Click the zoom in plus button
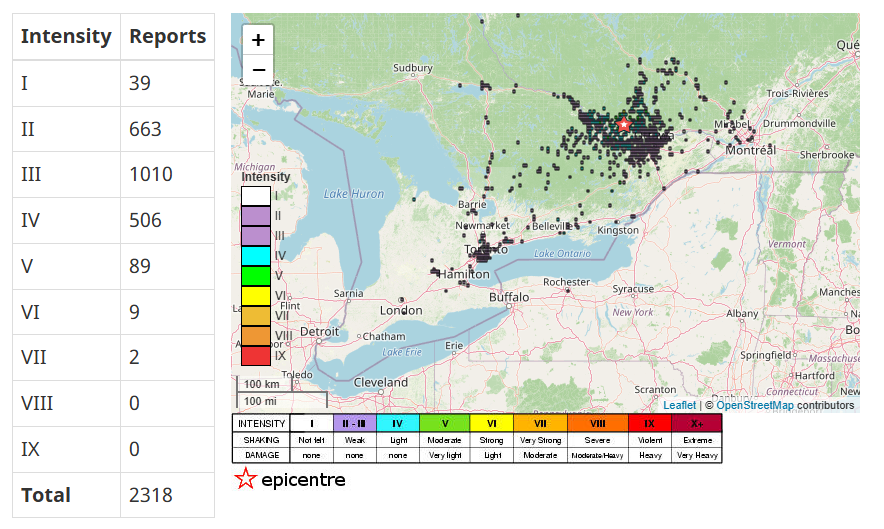This screenshot has width=884, height=529. [258, 40]
